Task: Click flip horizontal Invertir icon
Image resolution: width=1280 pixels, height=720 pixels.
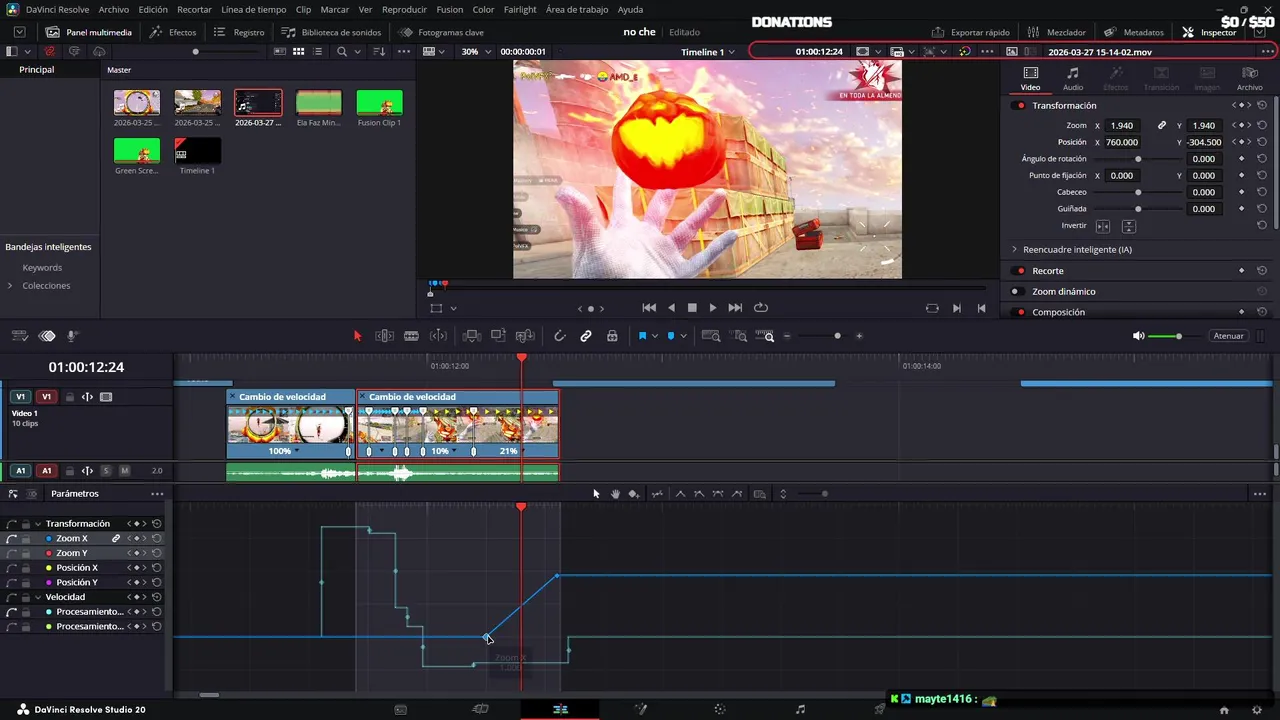Action: click(1103, 226)
